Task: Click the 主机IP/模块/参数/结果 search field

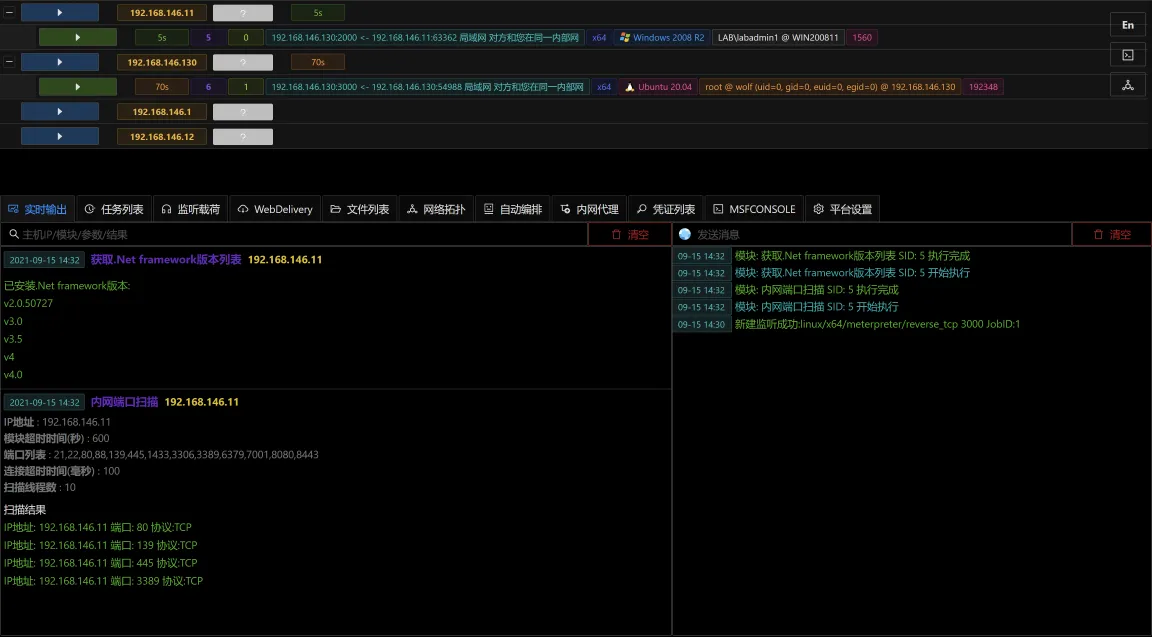Action: click(294, 234)
